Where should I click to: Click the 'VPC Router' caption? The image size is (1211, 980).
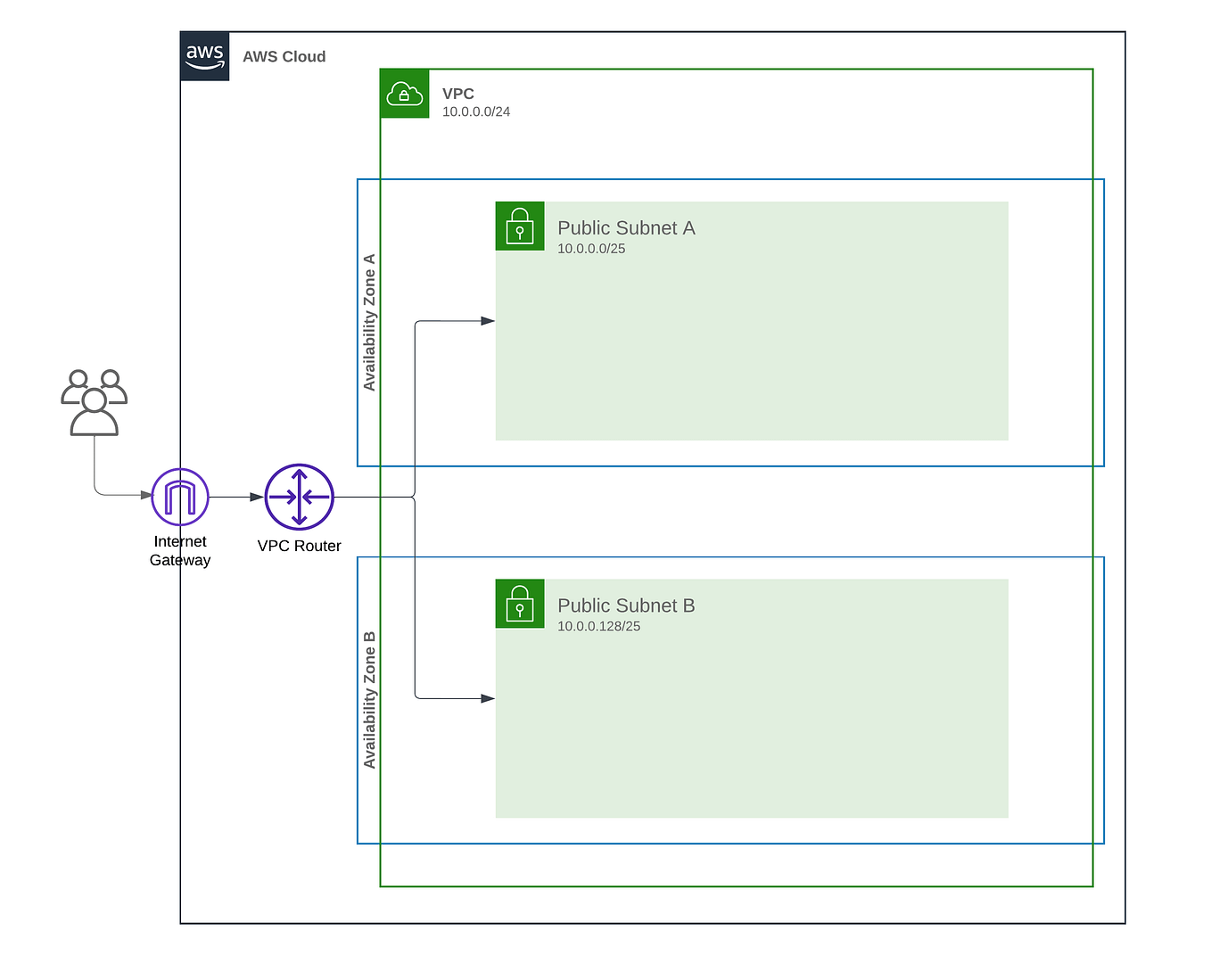tap(300, 546)
